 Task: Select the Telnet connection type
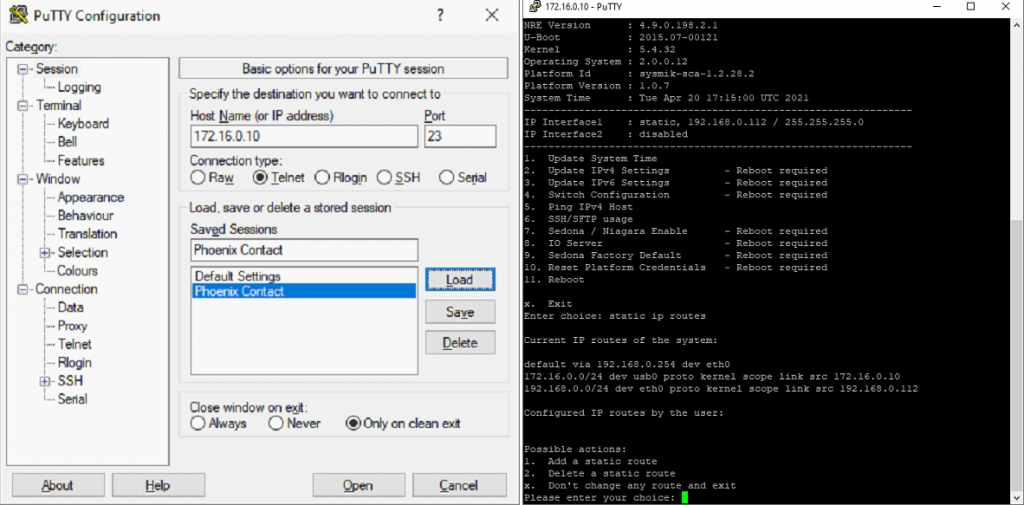click(x=260, y=178)
